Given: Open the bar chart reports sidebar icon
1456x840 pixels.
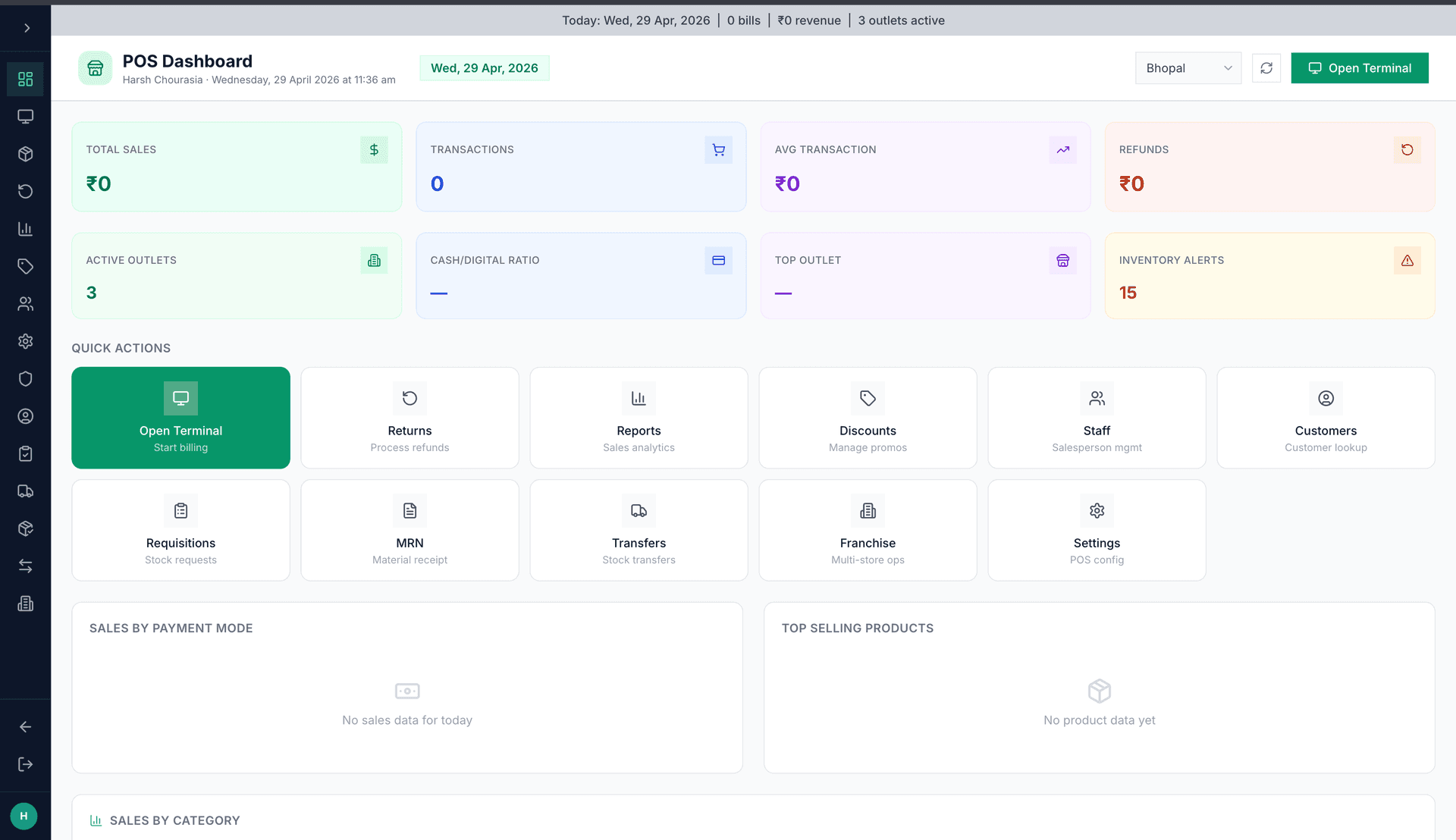Looking at the screenshot, I should 26,229.
